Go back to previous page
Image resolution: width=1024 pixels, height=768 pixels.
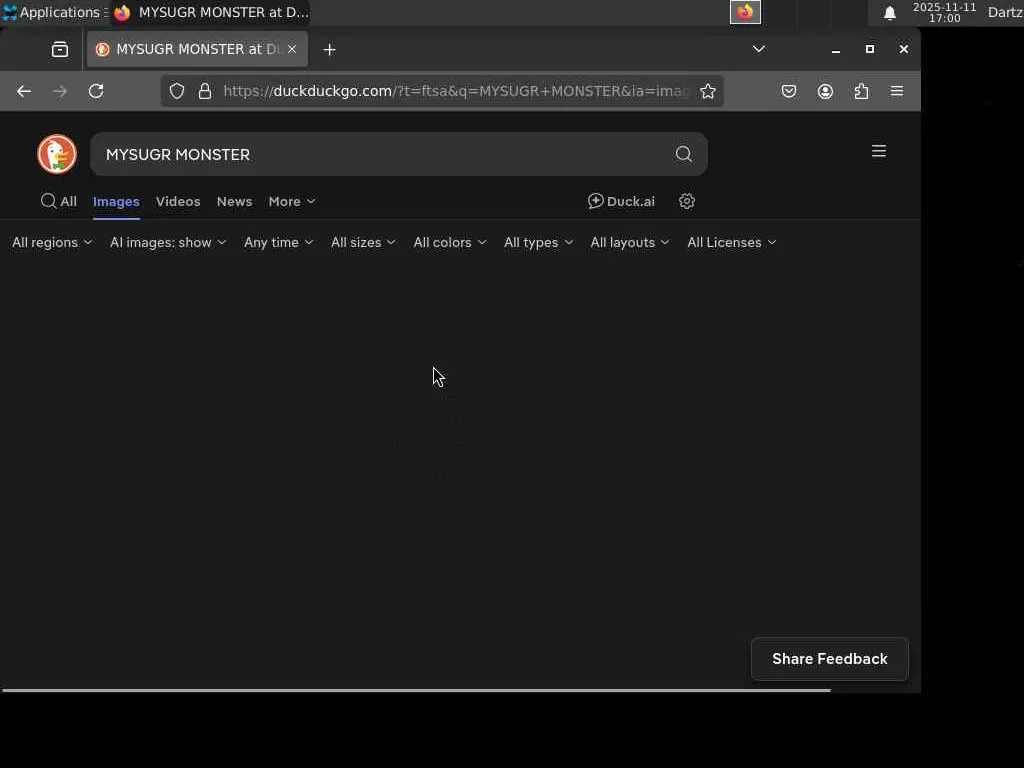click(24, 91)
